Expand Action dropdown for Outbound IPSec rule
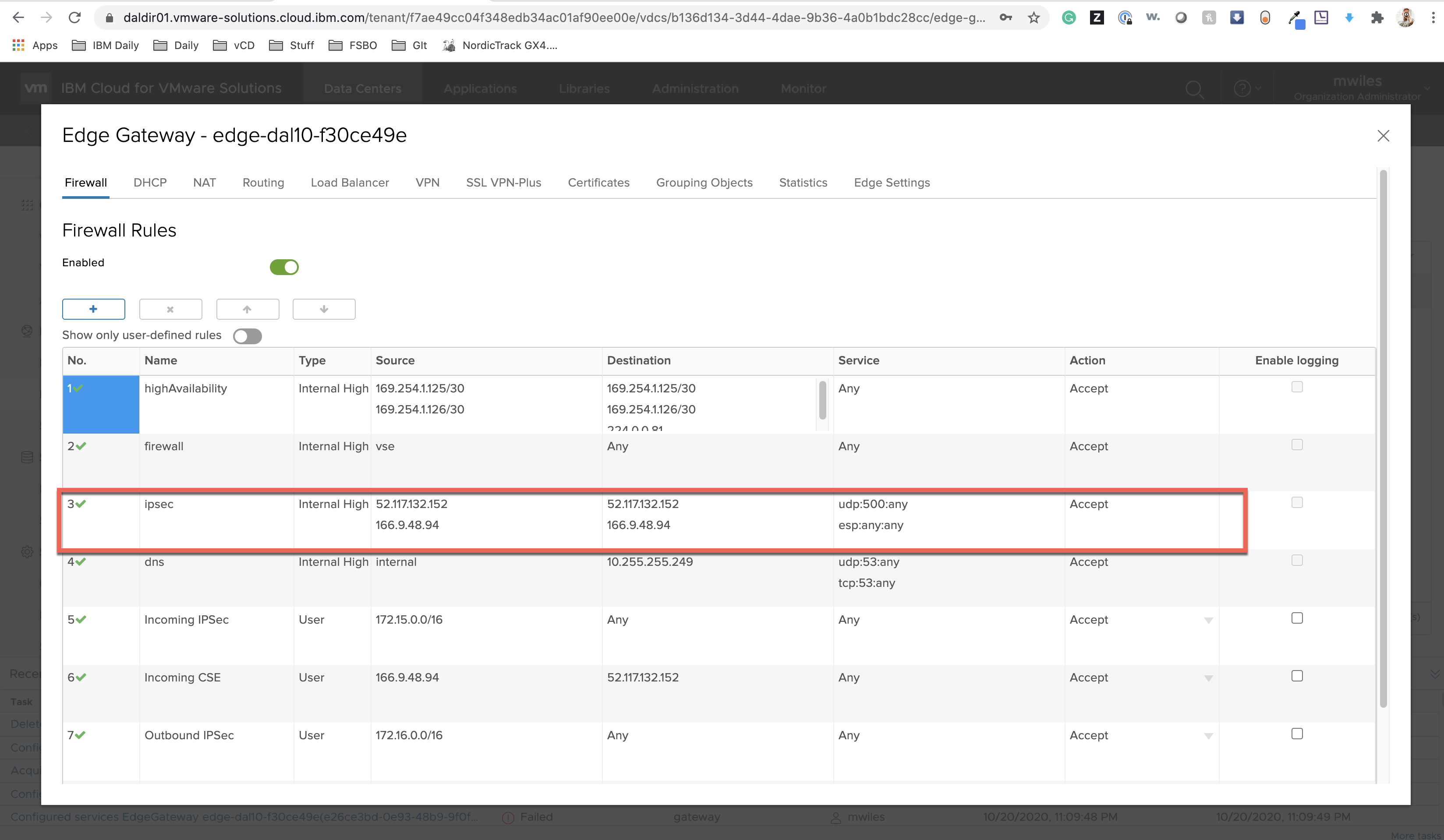1444x840 pixels. (1208, 736)
